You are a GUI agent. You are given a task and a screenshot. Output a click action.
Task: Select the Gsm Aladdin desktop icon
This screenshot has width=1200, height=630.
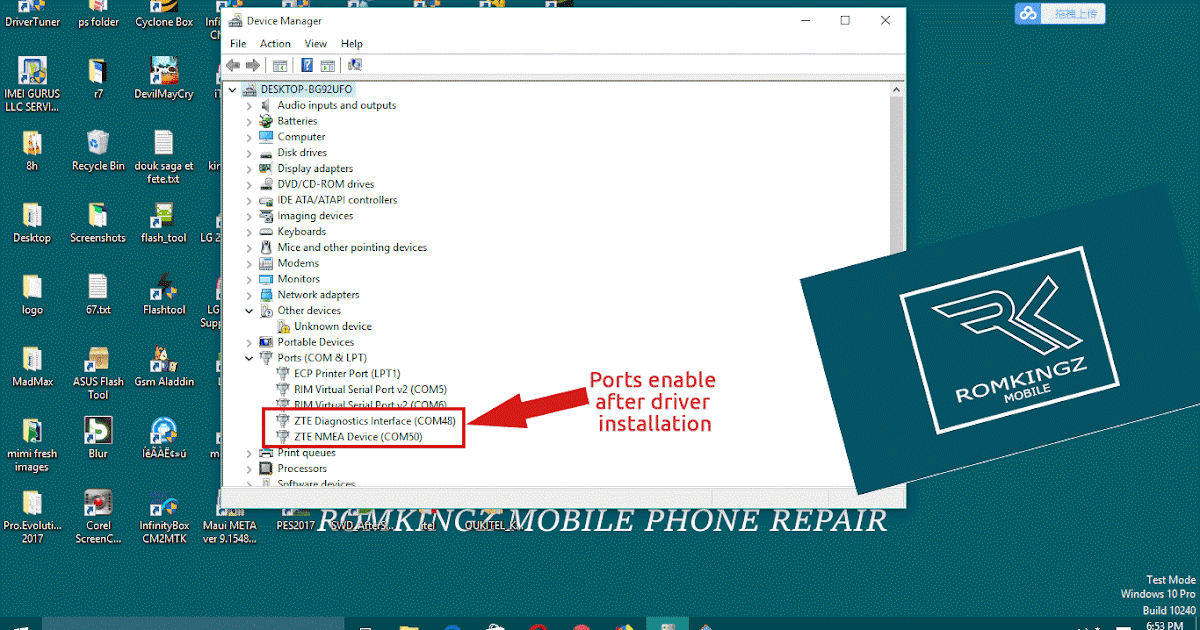(164, 366)
